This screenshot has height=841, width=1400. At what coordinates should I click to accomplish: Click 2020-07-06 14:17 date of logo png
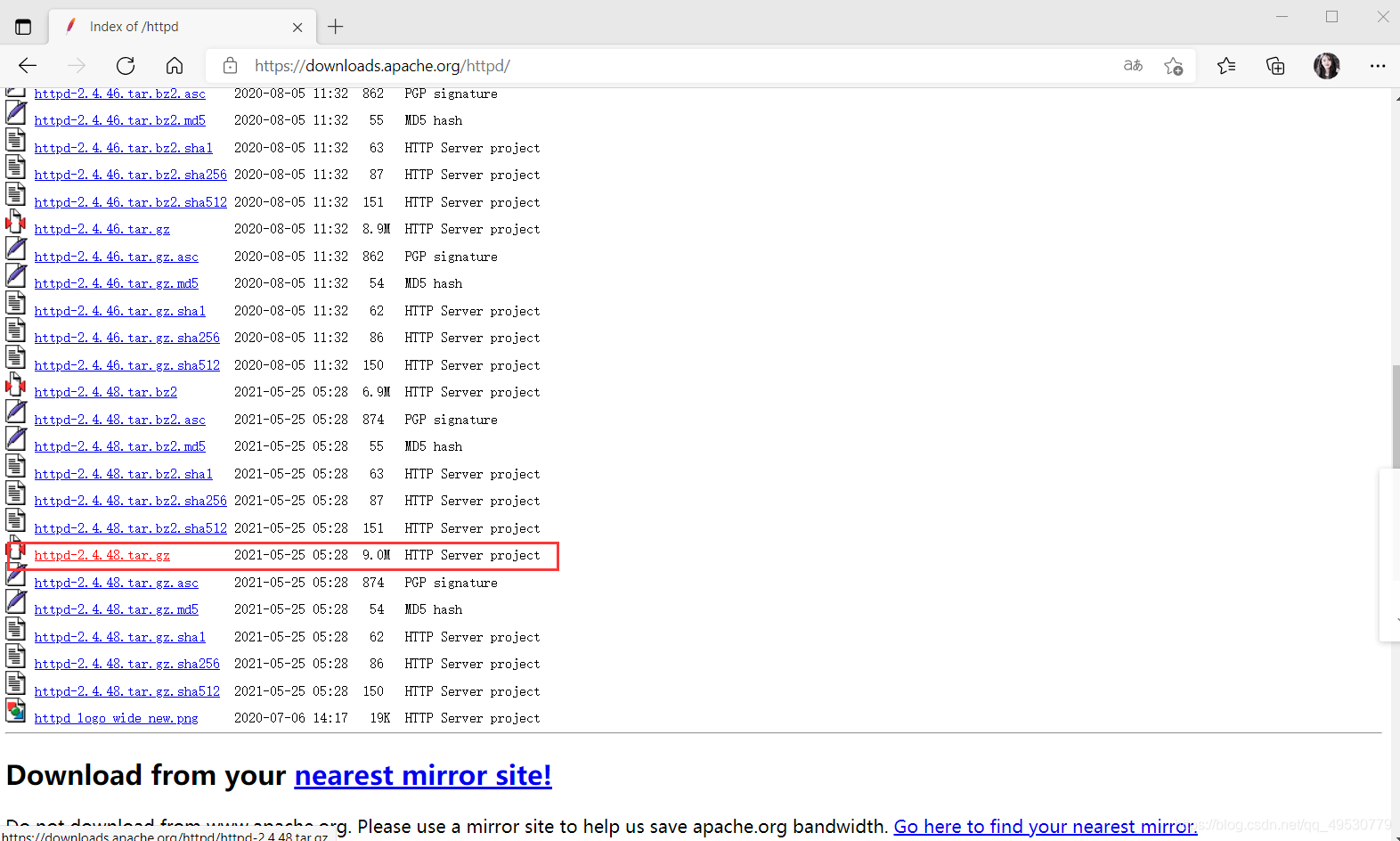(291, 718)
